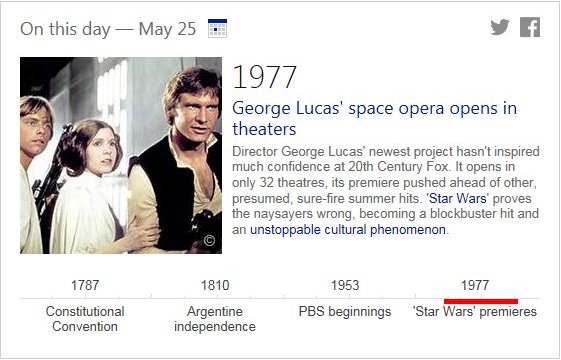The width and height of the screenshot is (561, 360).
Task: Select the 1810 timeline year
Action: [x=215, y=285]
